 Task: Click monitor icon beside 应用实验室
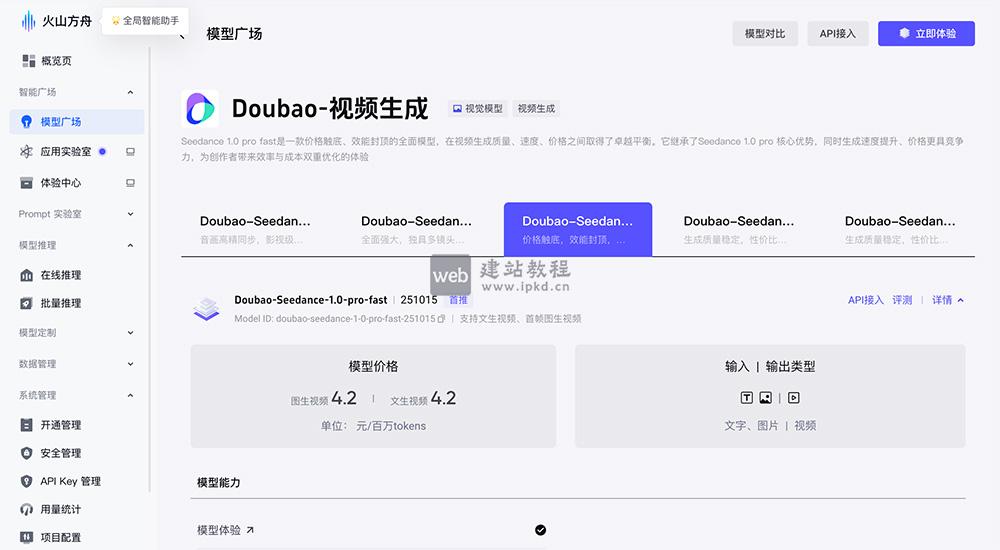pyautogui.click(x=130, y=152)
